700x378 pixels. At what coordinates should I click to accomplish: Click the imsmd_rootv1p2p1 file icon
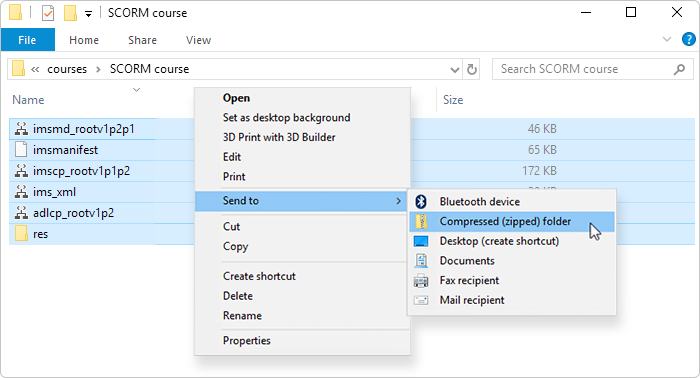point(21,129)
